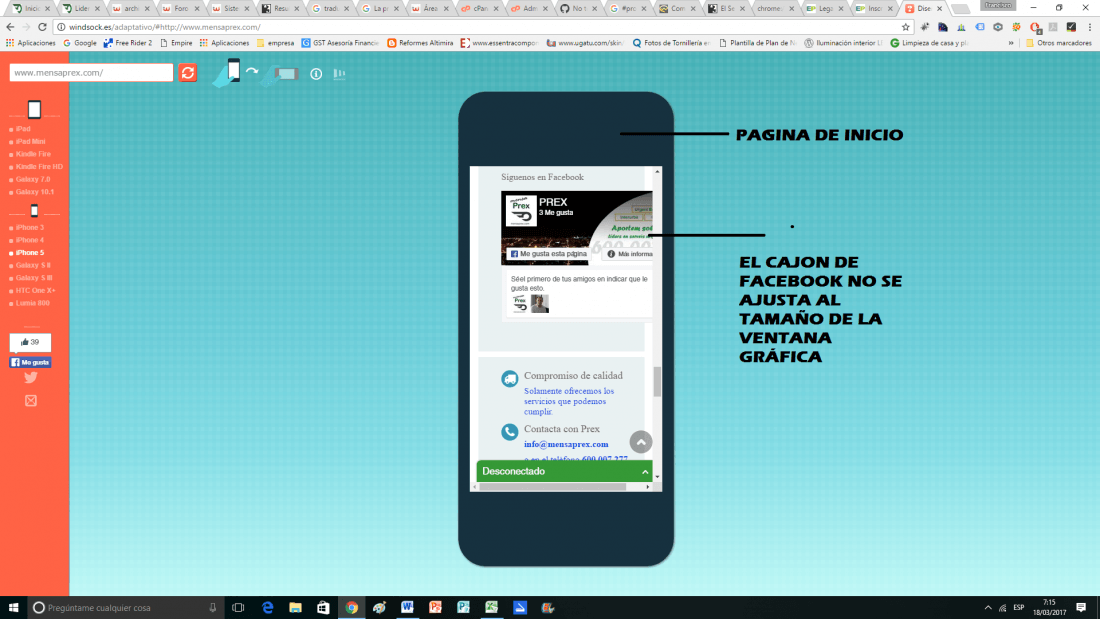Go back with browser back arrow
Screen dimensions: 1100x619
click(10, 27)
